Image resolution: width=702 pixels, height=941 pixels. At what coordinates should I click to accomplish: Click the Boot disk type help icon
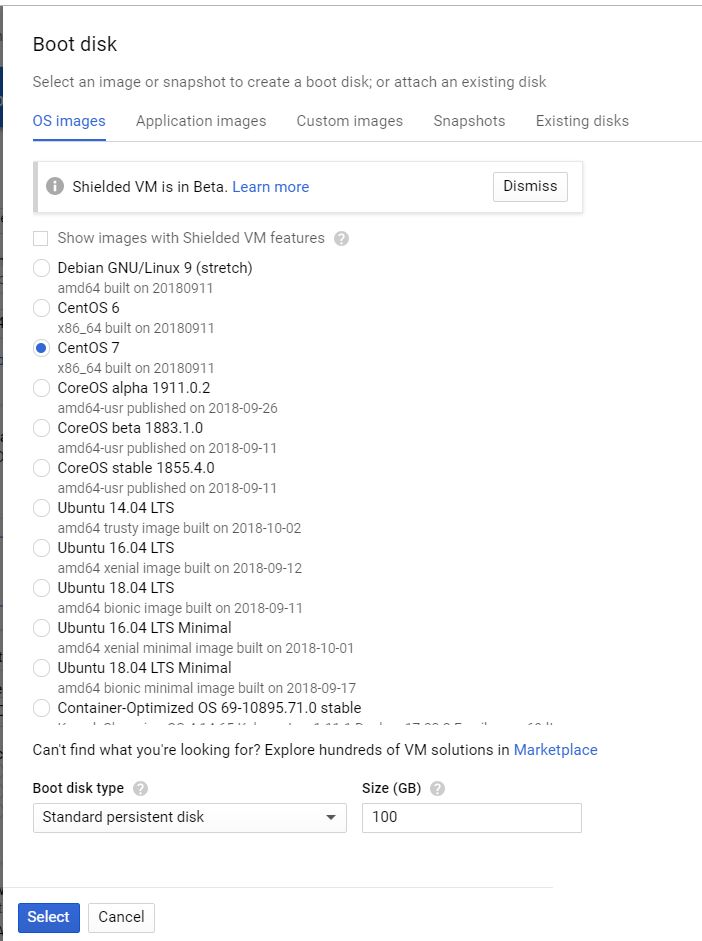[x=141, y=789]
